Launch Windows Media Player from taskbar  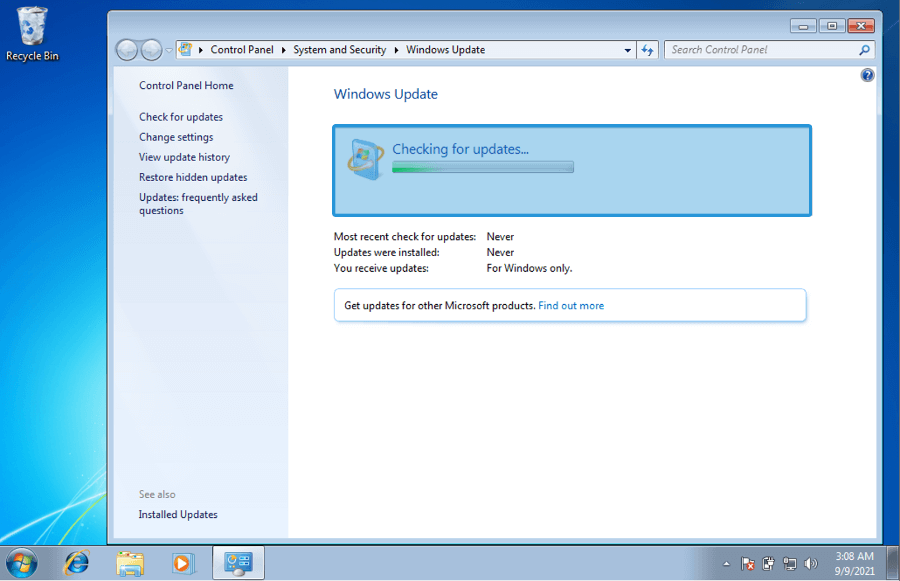pyautogui.click(x=183, y=563)
